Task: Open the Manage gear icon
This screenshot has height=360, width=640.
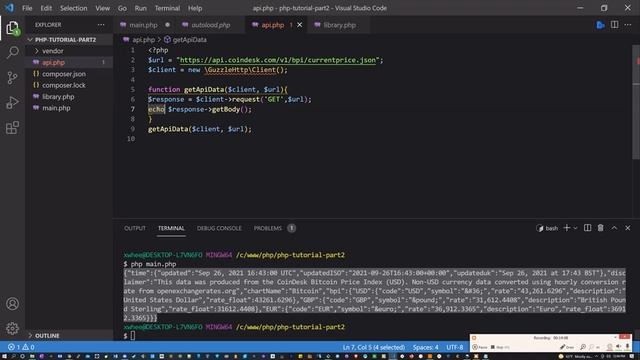Action: tap(13, 328)
